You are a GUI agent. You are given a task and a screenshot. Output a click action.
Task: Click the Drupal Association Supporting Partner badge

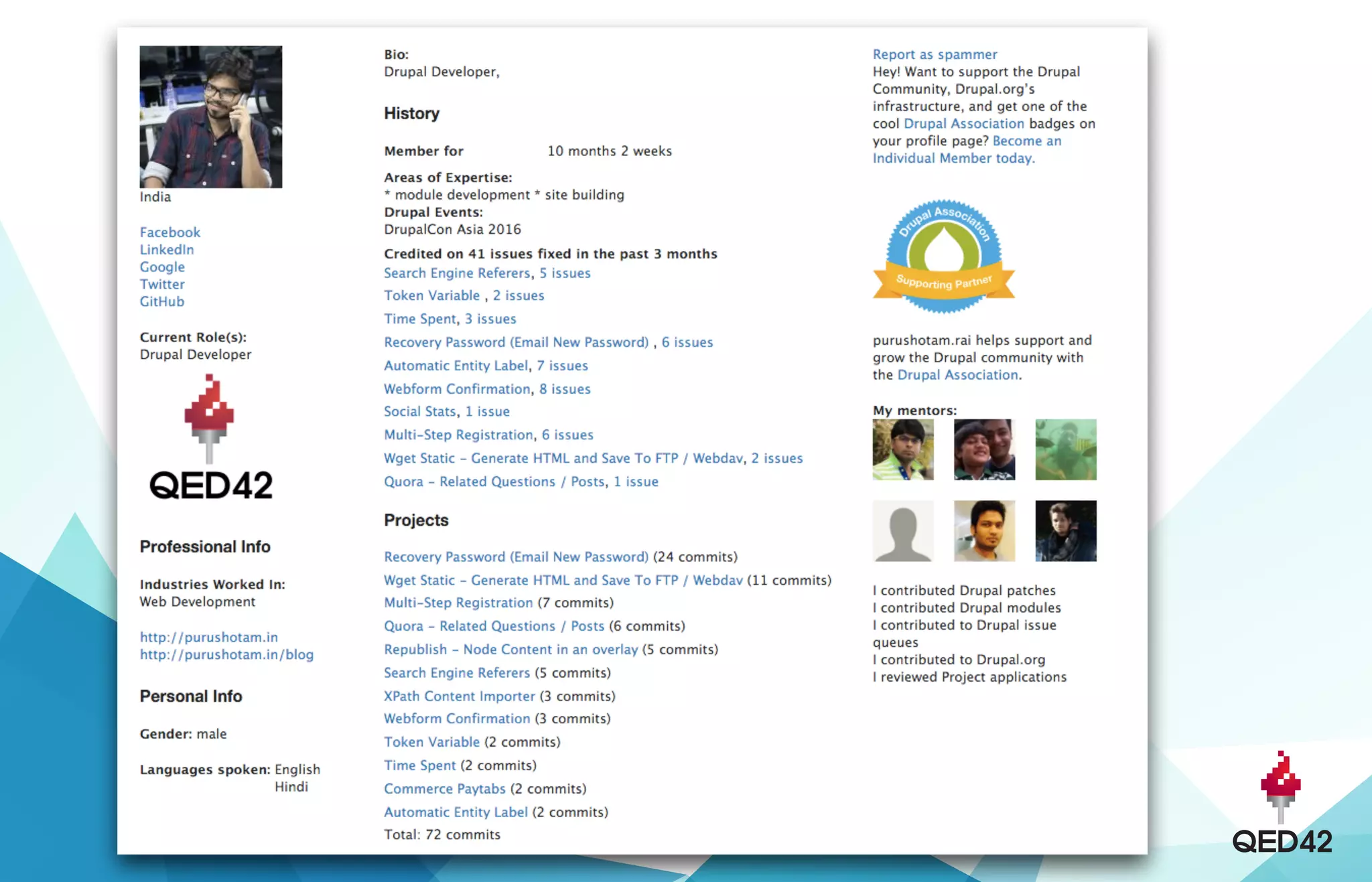click(943, 256)
